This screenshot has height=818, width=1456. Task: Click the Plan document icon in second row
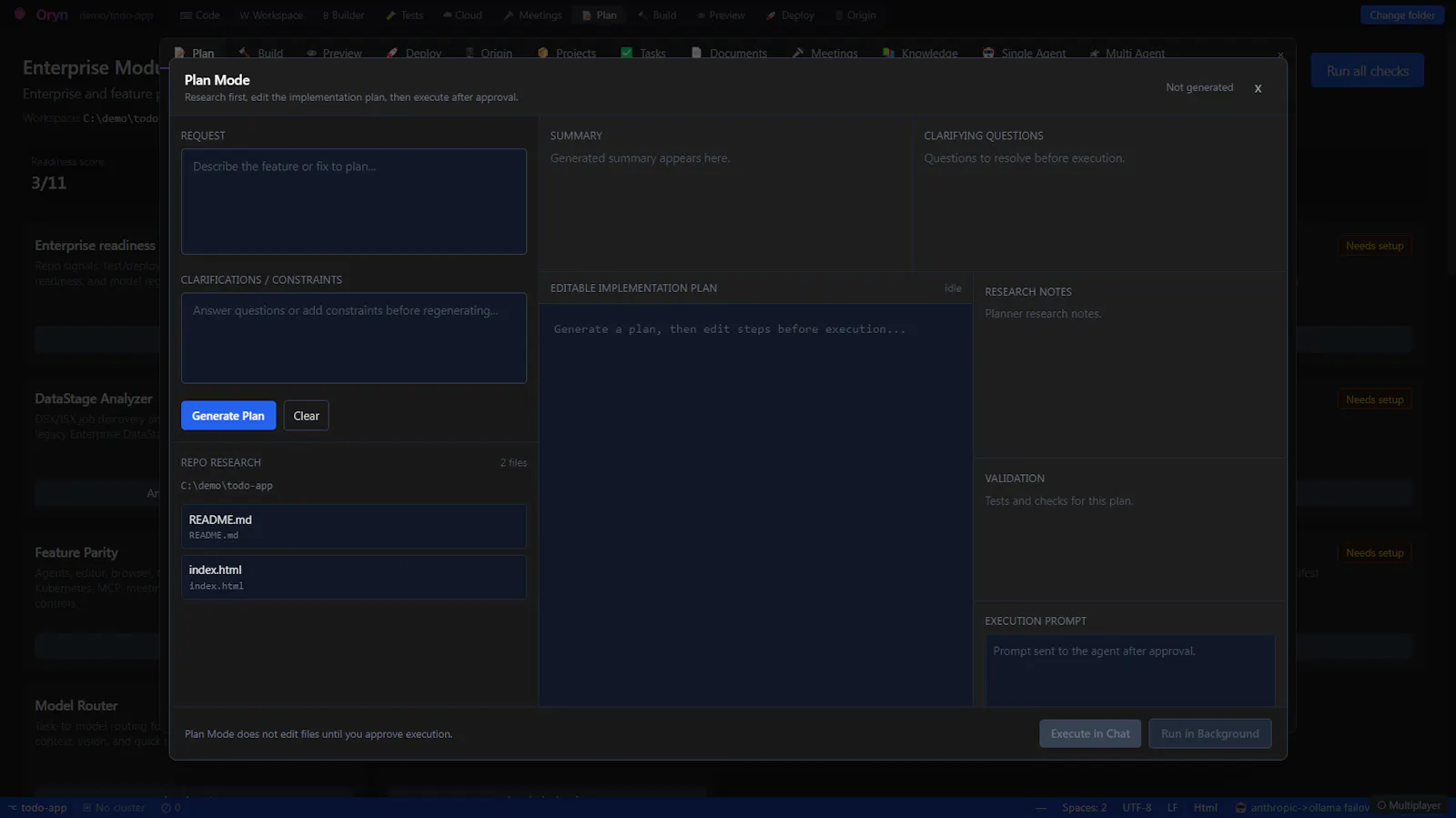pyautogui.click(x=179, y=53)
